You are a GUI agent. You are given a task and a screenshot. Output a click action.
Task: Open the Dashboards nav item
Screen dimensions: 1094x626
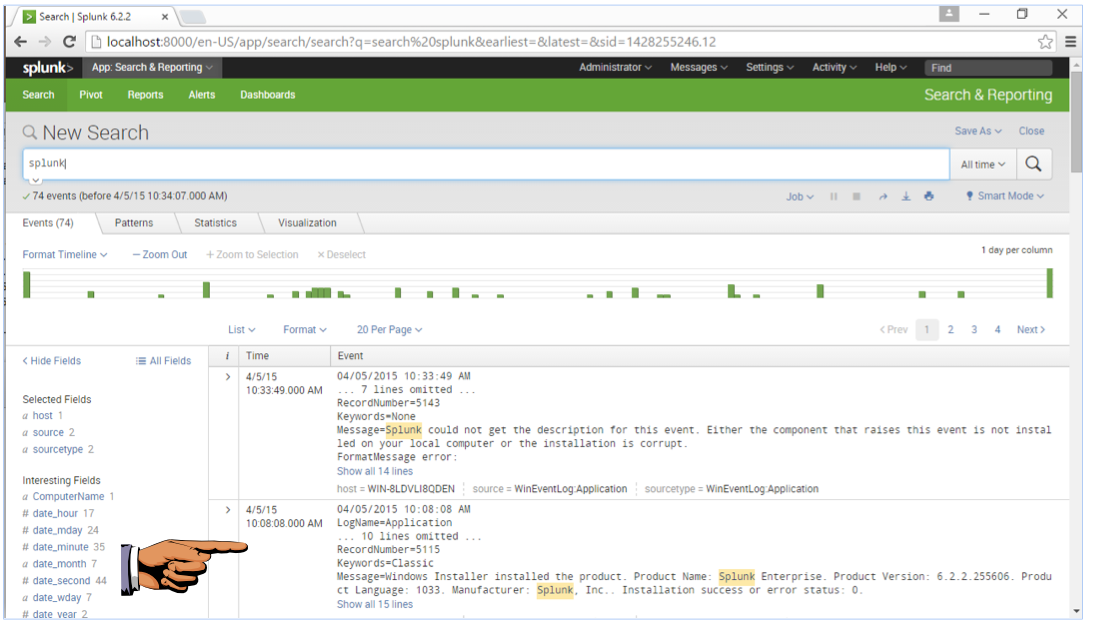point(267,95)
